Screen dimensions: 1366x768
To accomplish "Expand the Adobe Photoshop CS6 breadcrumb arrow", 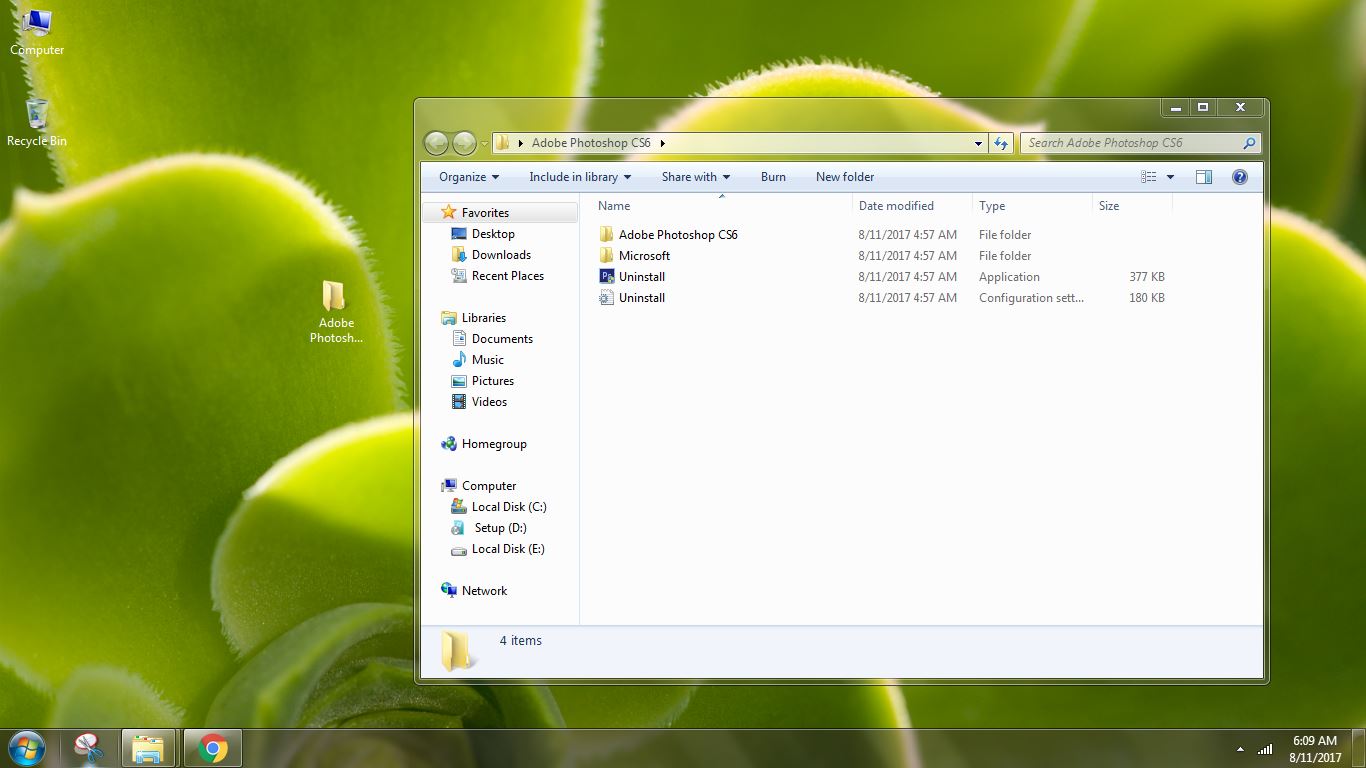I will coord(662,143).
